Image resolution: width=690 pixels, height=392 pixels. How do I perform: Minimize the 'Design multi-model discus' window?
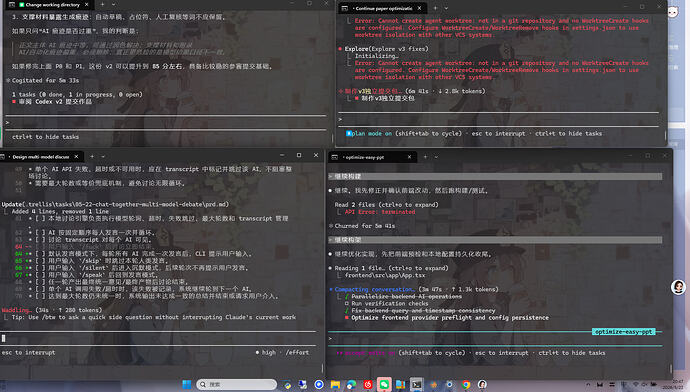(x=282, y=155)
